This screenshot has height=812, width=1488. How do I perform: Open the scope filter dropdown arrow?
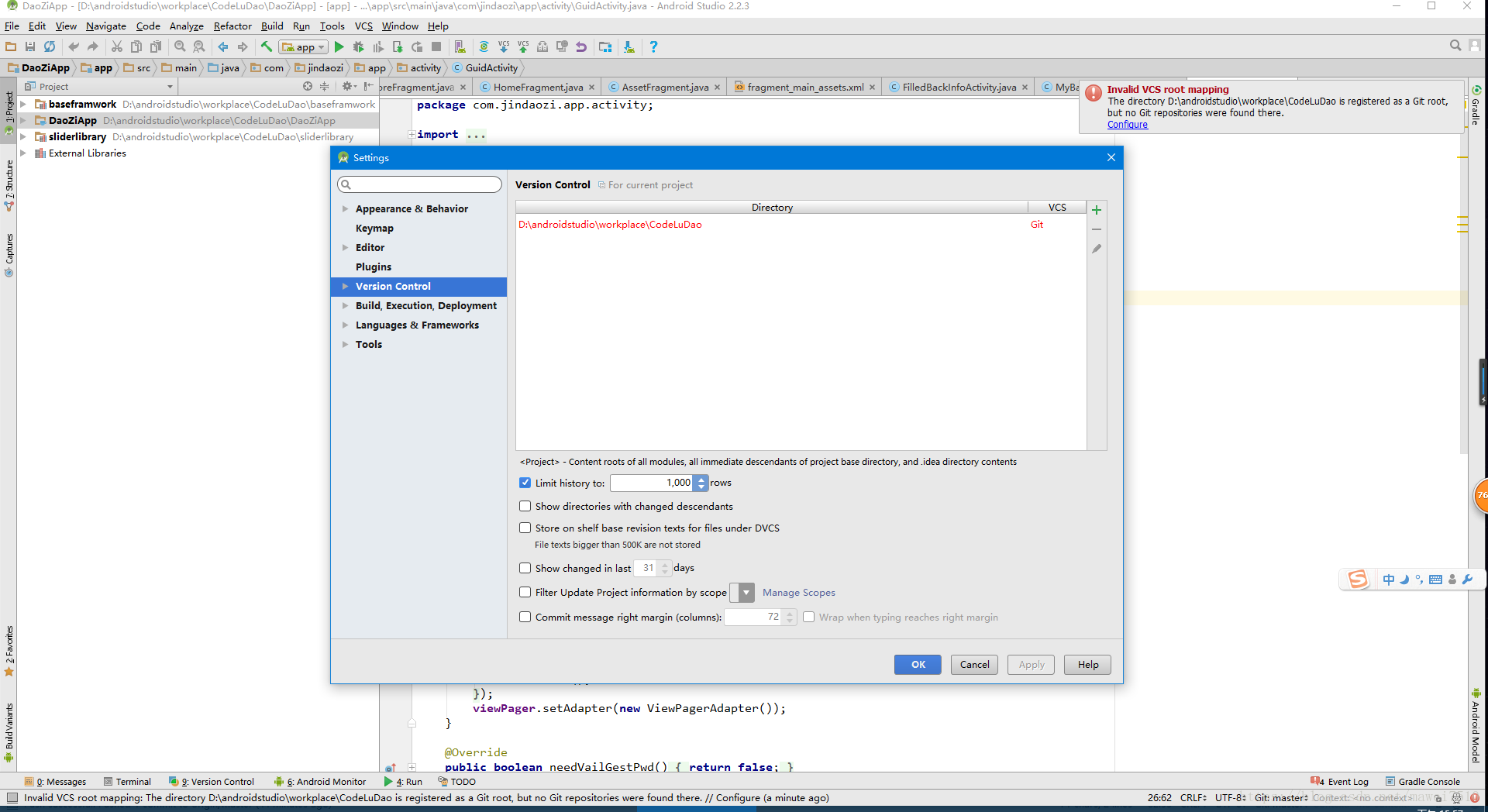point(746,593)
